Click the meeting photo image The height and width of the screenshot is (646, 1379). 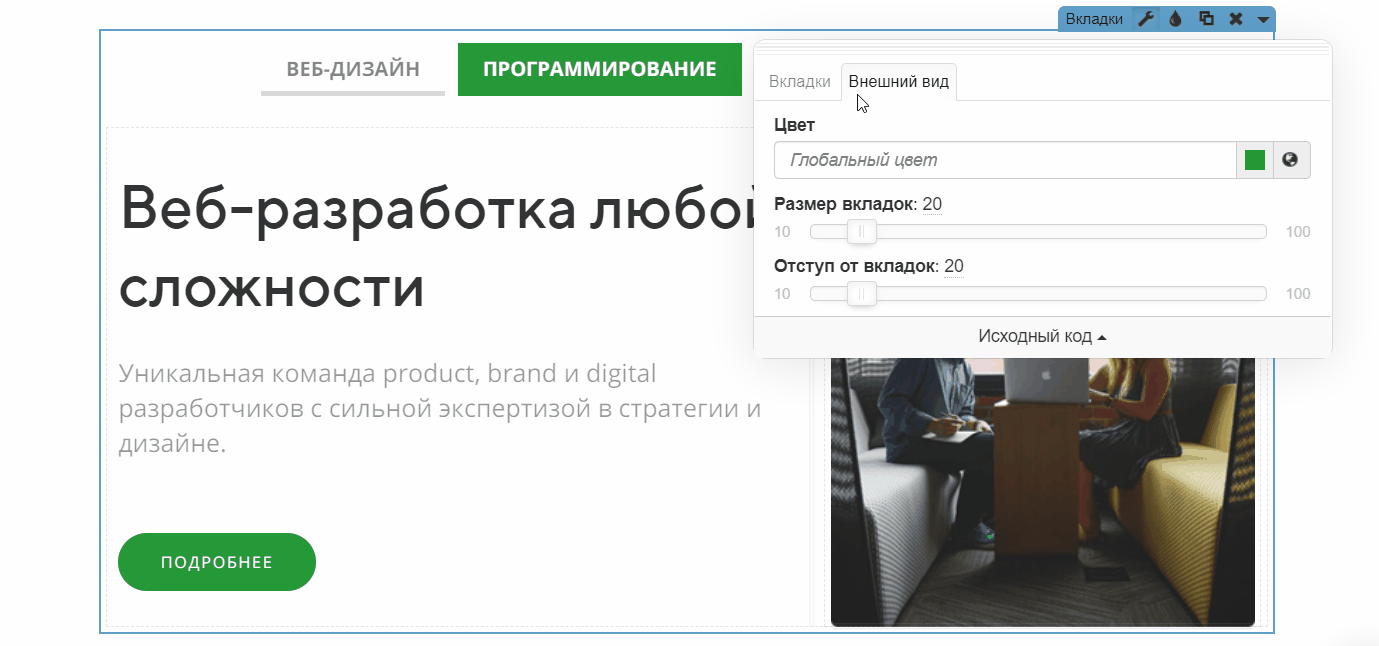pos(1042,490)
